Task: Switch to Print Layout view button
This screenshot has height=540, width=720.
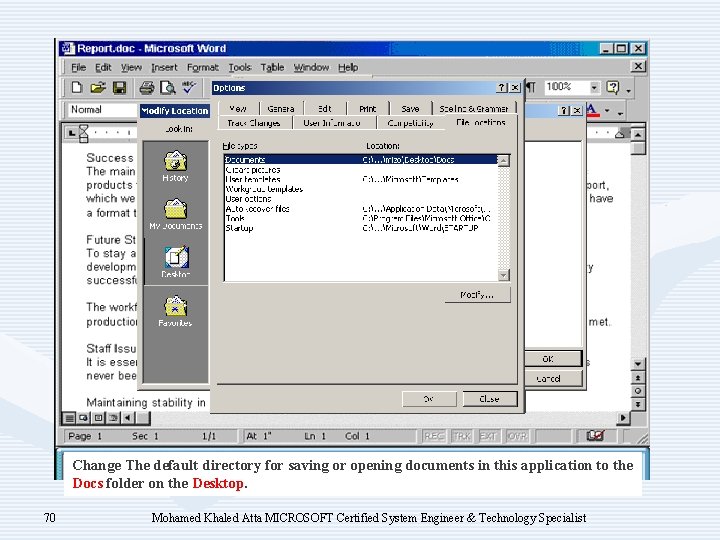Action: (x=98, y=418)
